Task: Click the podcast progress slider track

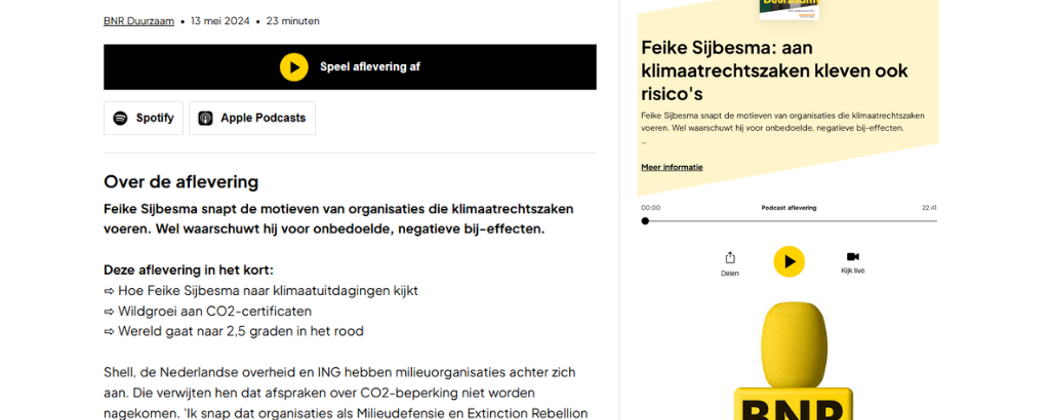Action: tap(790, 221)
